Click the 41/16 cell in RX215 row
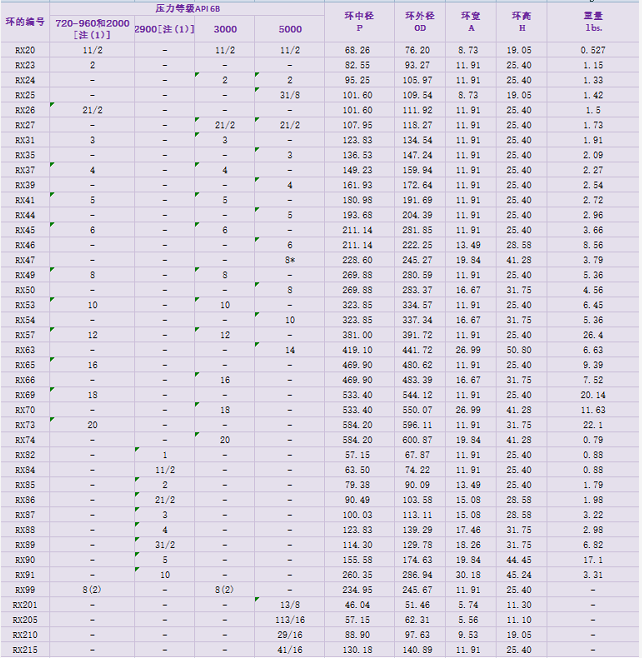This screenshot has height=658, width=642. (x=290, y=650)
